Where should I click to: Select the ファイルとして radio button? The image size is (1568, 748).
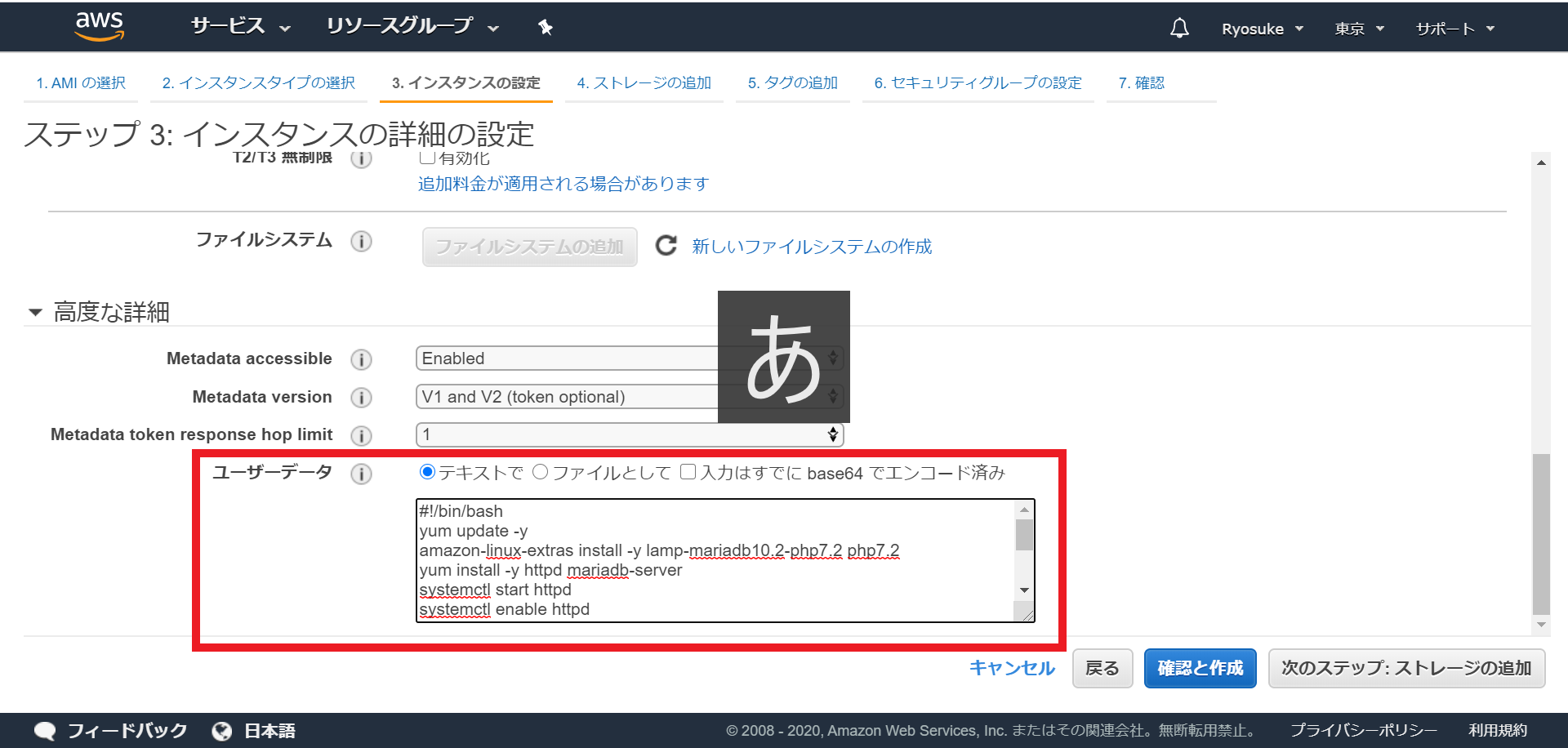click(x=540, y=472)
